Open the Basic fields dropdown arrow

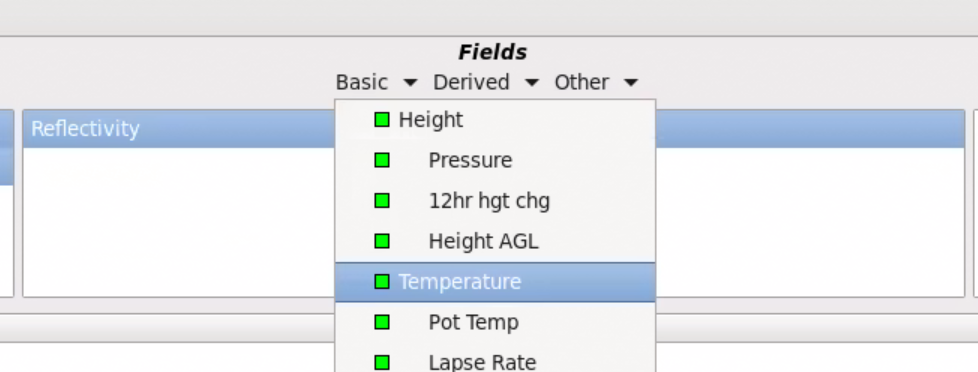pyautogui.click(x=410, y=82)
